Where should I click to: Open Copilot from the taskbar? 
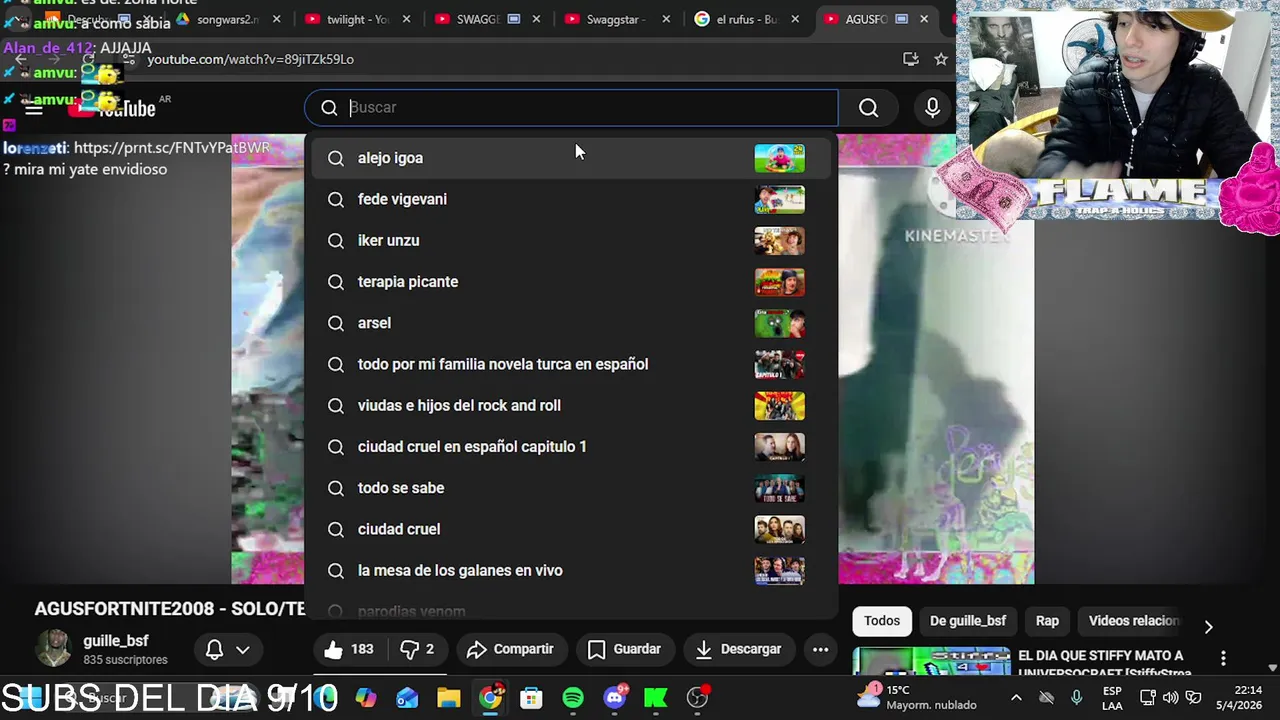pos(366,698)
